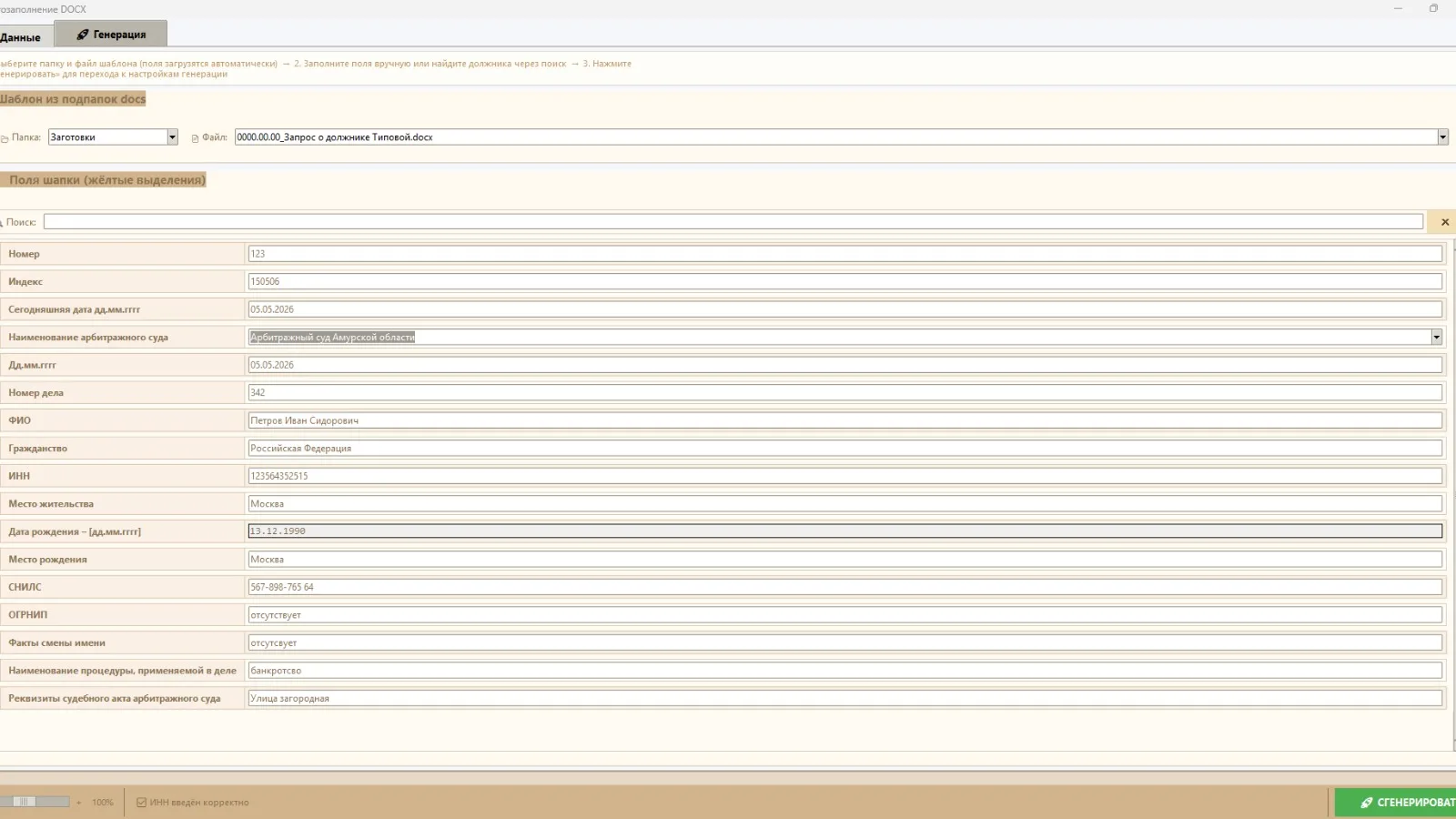
Task: Click the plus zoom-in icon
Action: [79, 803]
